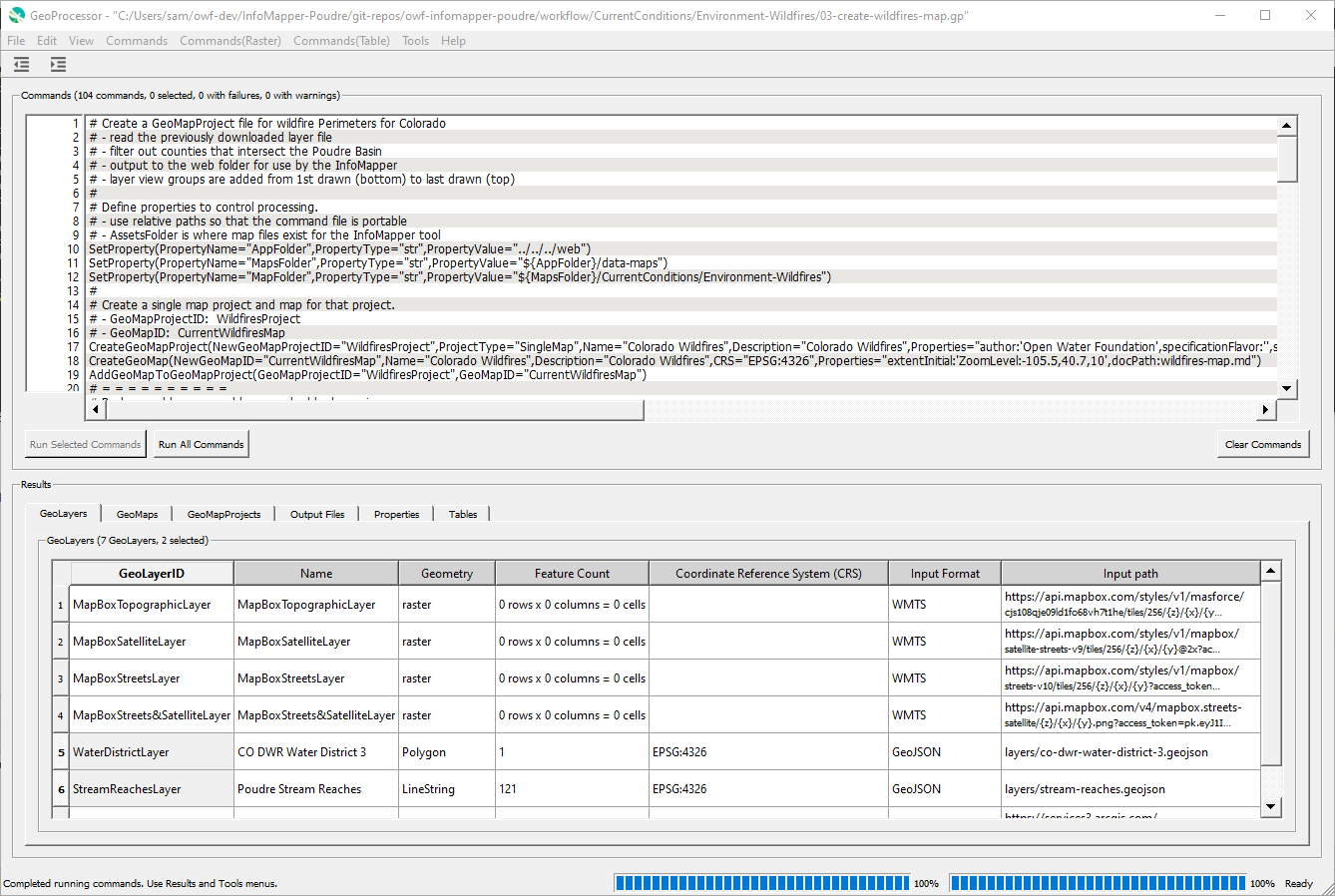Screen dimensions: 1335x896
Task: Open the File menu
Action: [x=16, y=41]
